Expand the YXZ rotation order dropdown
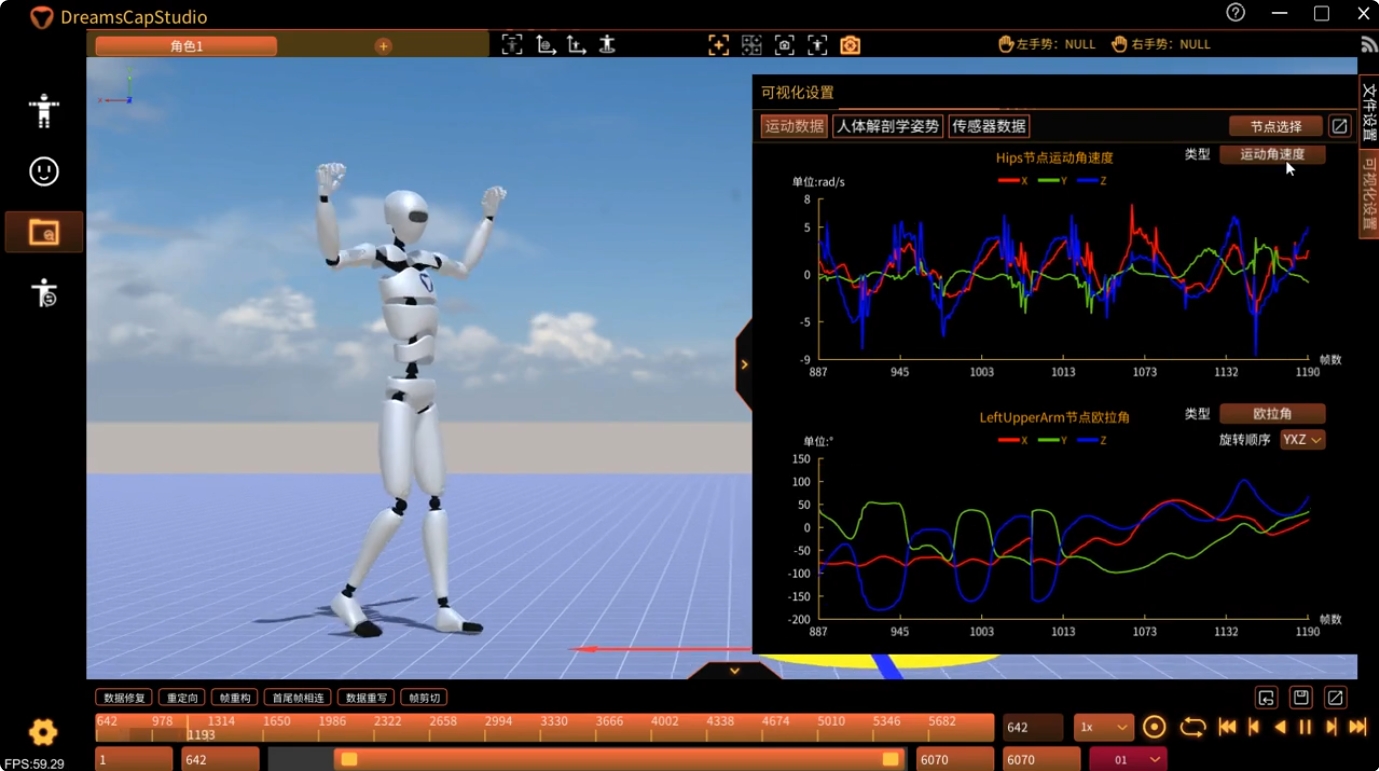 tap(1302, 440)
